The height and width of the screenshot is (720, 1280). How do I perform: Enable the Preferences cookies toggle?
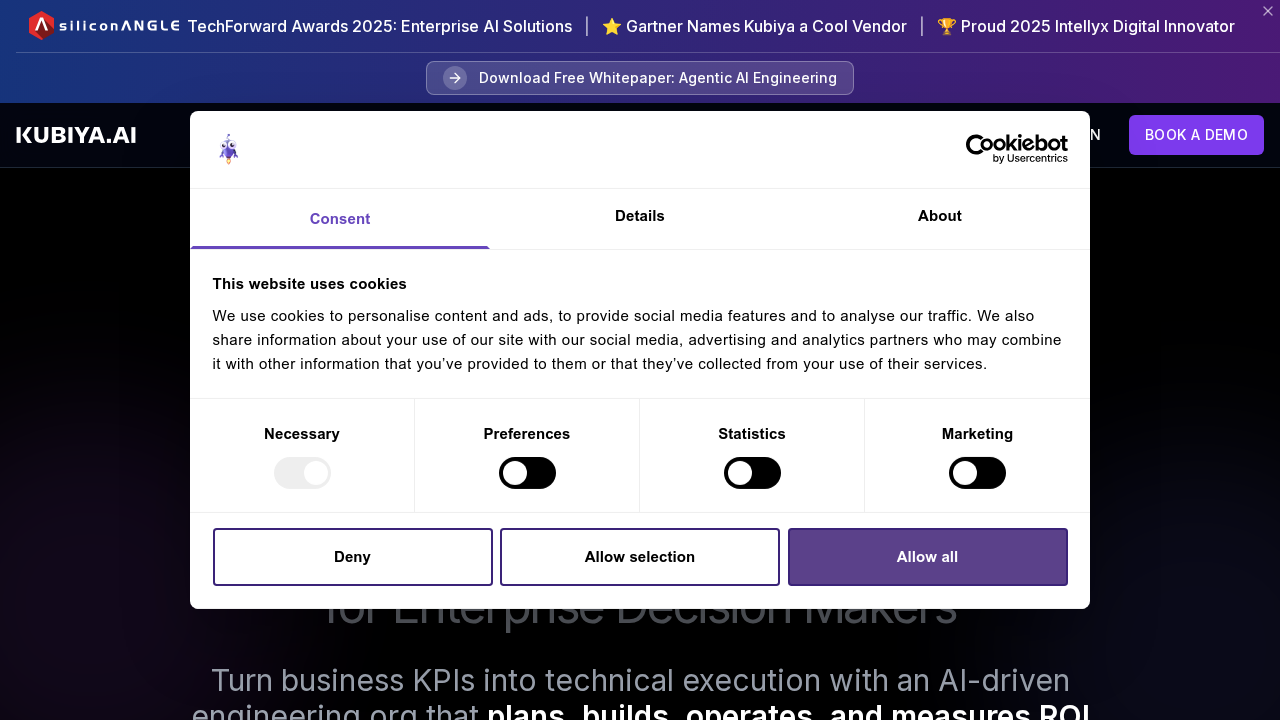(527, 472)
